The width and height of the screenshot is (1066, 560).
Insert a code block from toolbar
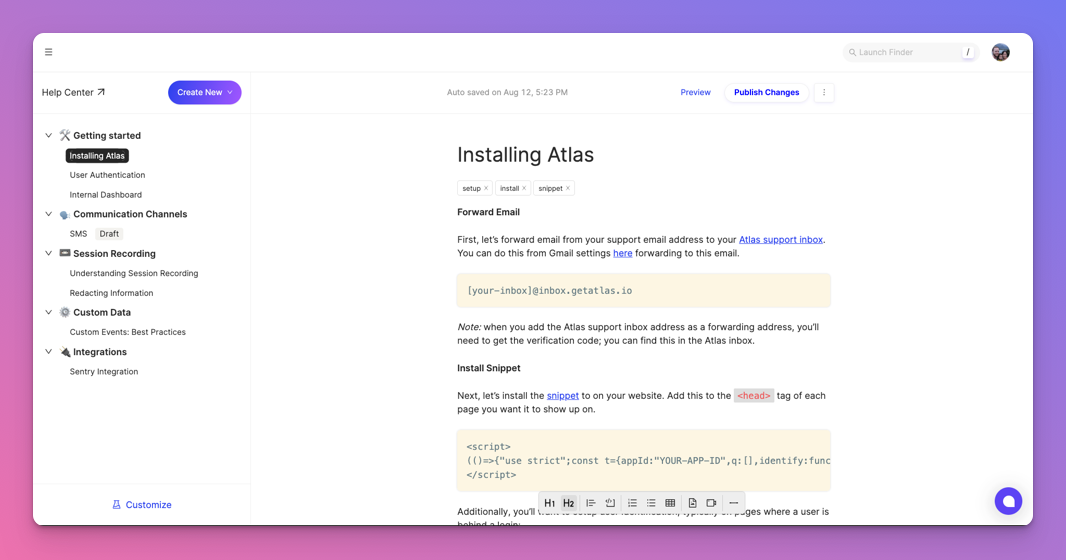[x=610, y=503]
